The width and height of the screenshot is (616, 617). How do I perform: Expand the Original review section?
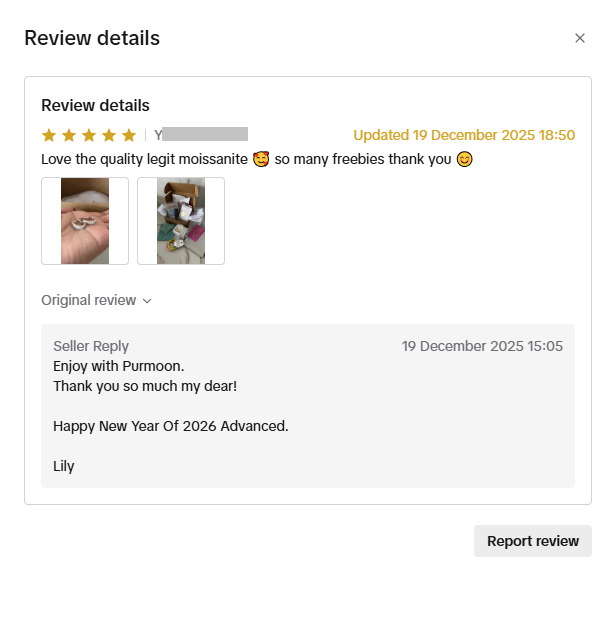point(96,300)
